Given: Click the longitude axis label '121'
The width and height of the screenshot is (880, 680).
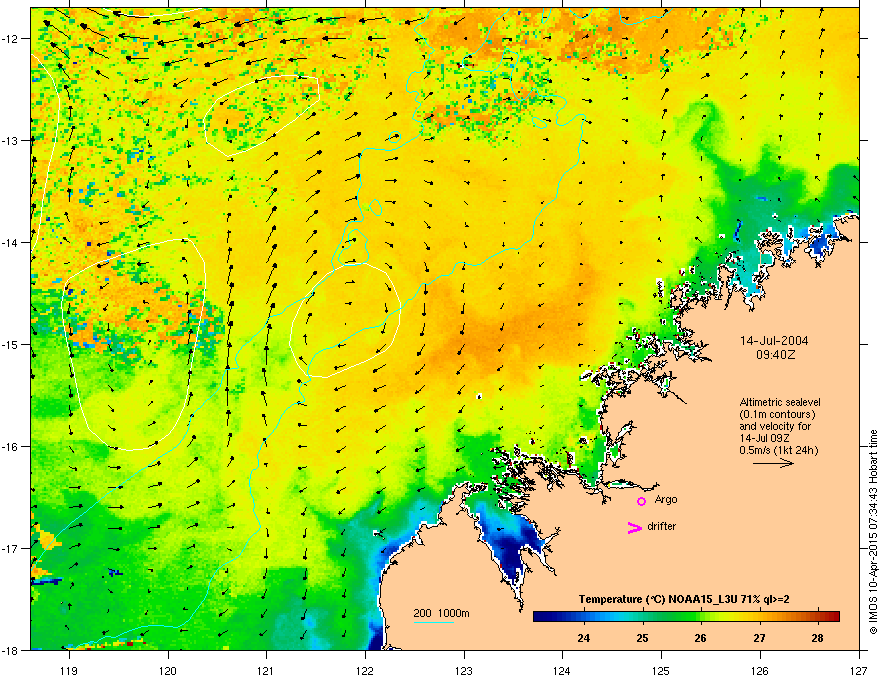Looking at the screenshot, I should [x=267, y=670].
